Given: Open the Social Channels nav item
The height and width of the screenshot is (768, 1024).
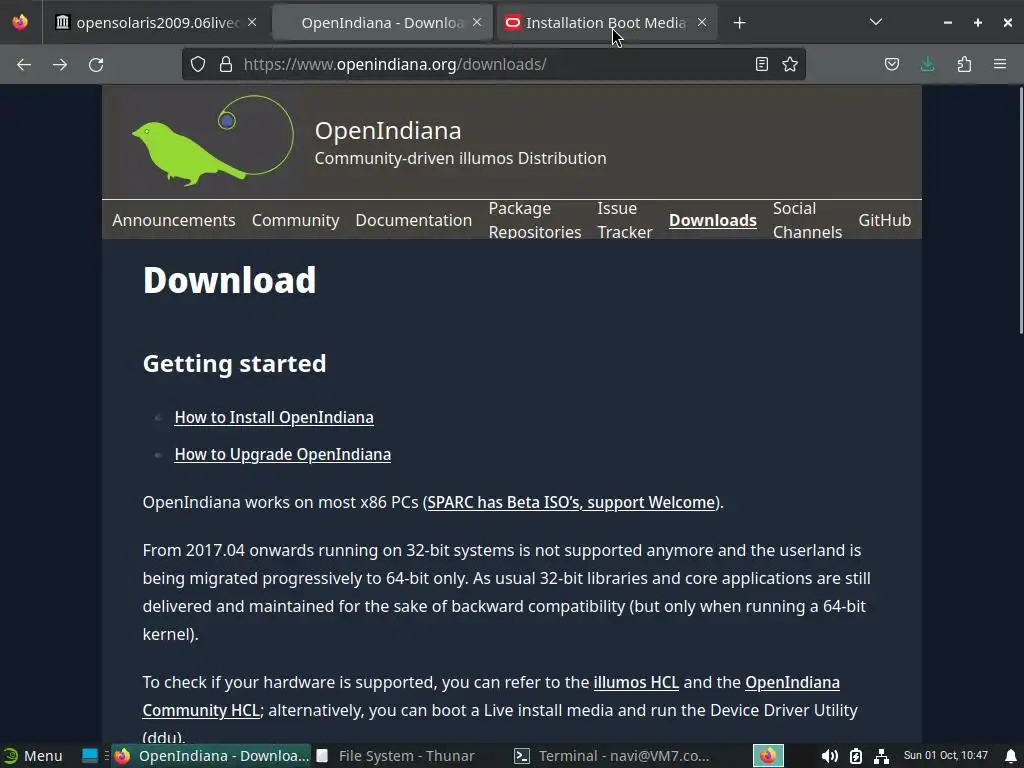Looking at the screenshot, I should pyautogui.click(x=807, y=220).
